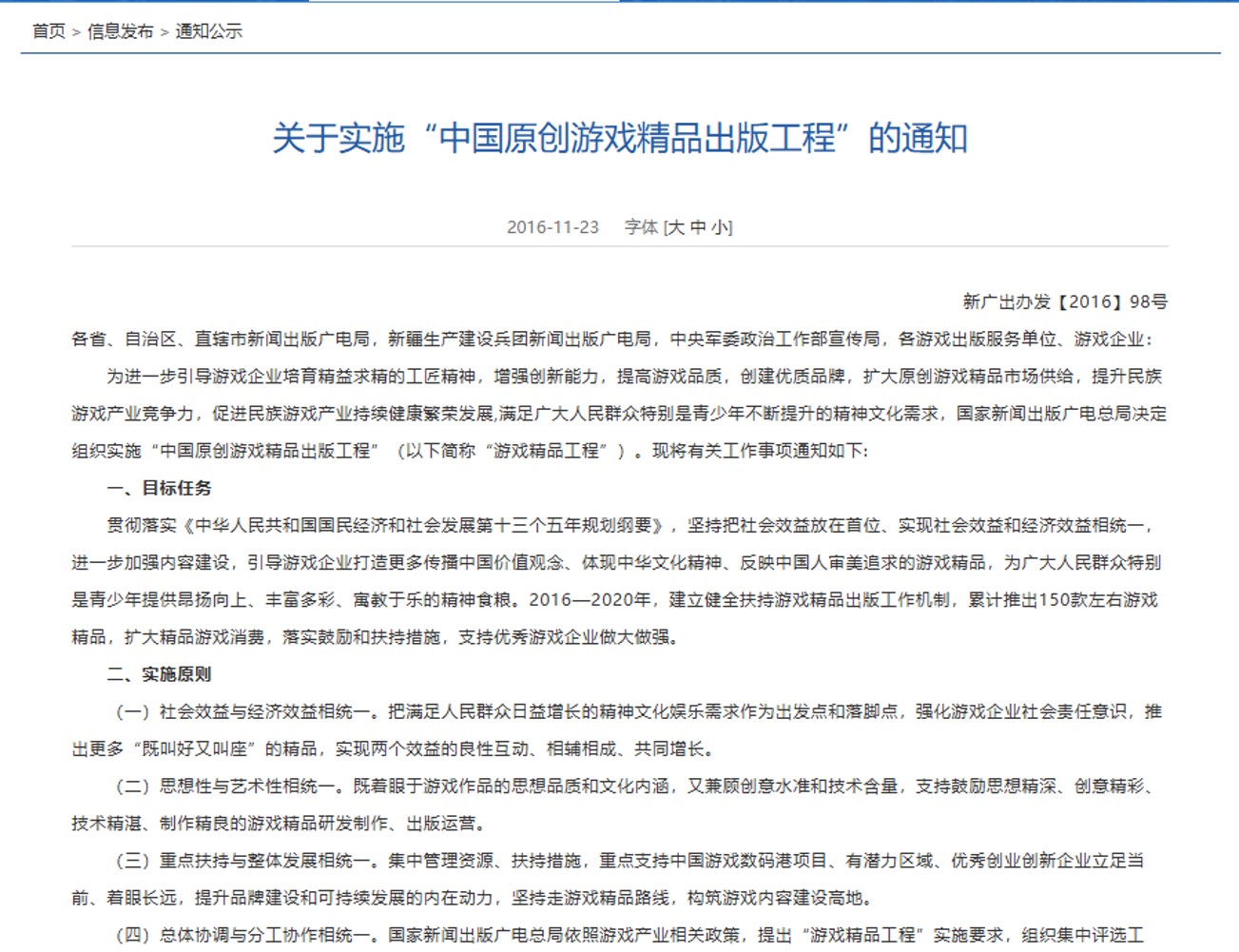Set font size to 小

point(720,227)
